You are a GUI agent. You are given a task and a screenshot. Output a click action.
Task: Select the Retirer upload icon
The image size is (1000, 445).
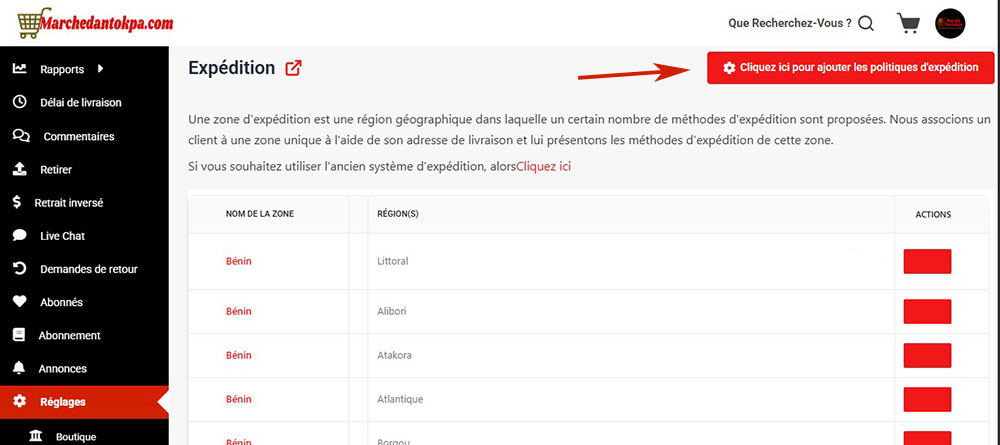[19, 169]
